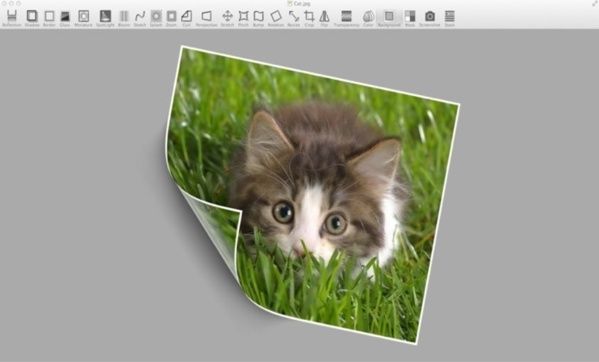The height and width of the screenshot is (362, 599).
Task: Open the Transparency settings
Action: (346, 18)
